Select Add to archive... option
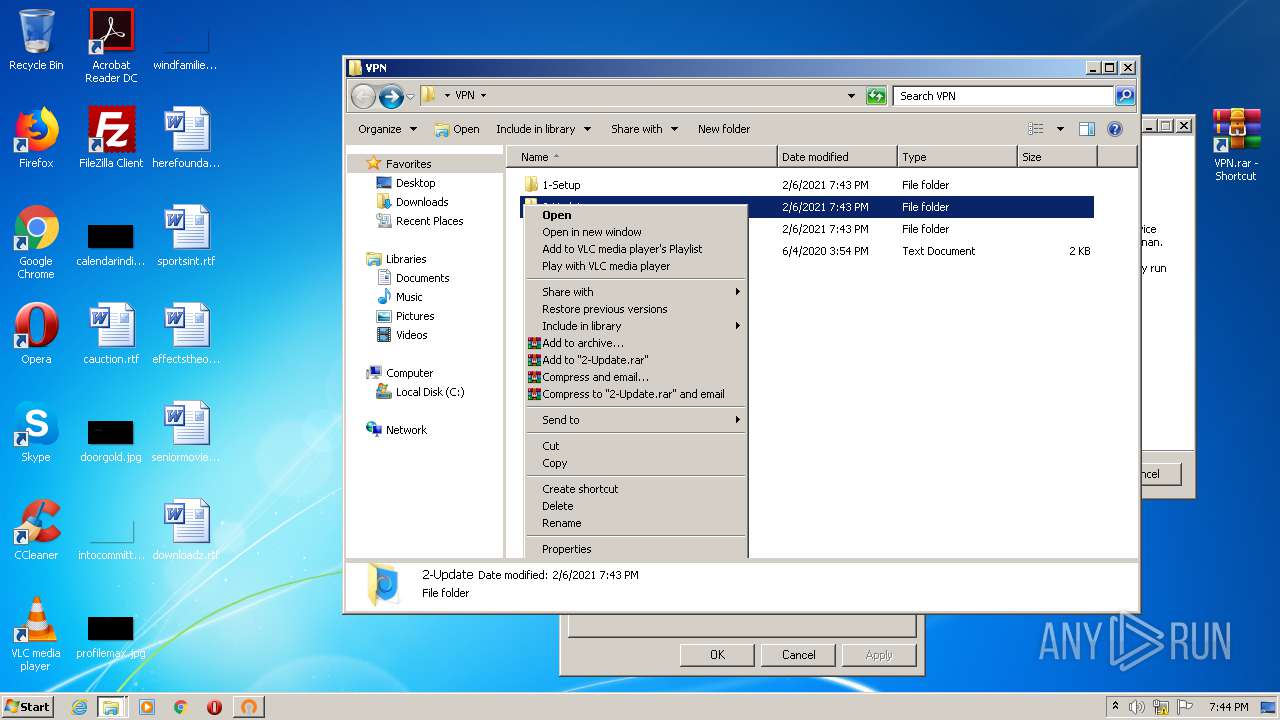Screen dimensions: 1280x720 [x=636, y=343]
